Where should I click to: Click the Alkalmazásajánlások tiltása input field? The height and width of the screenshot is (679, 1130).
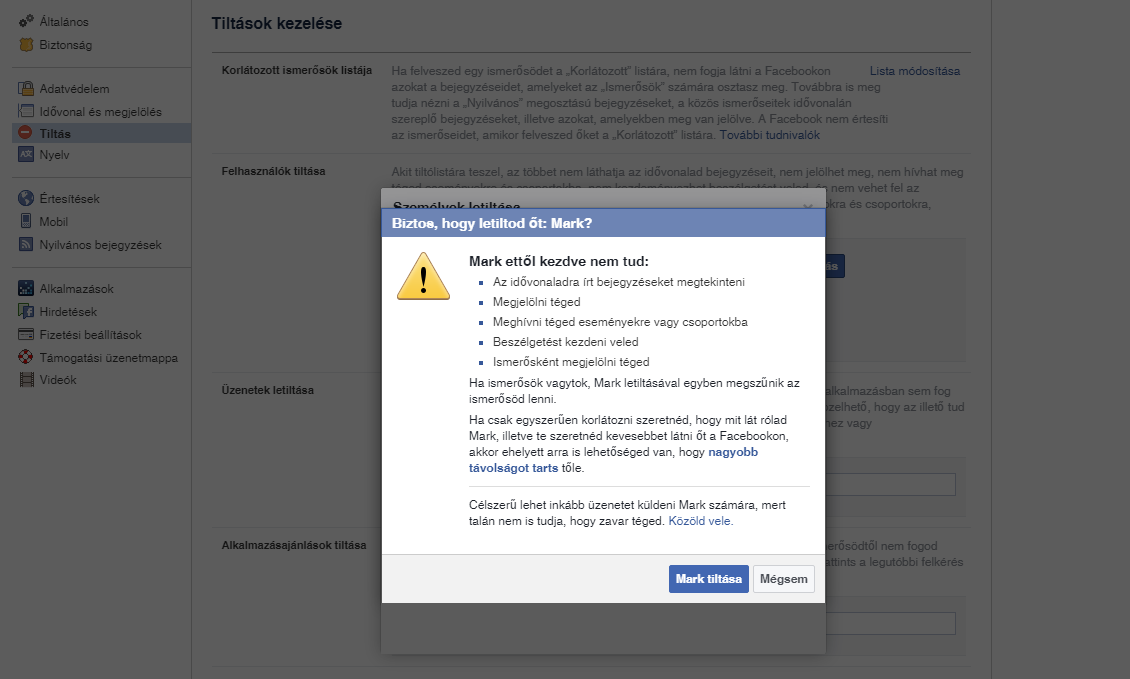click(890, 623)
